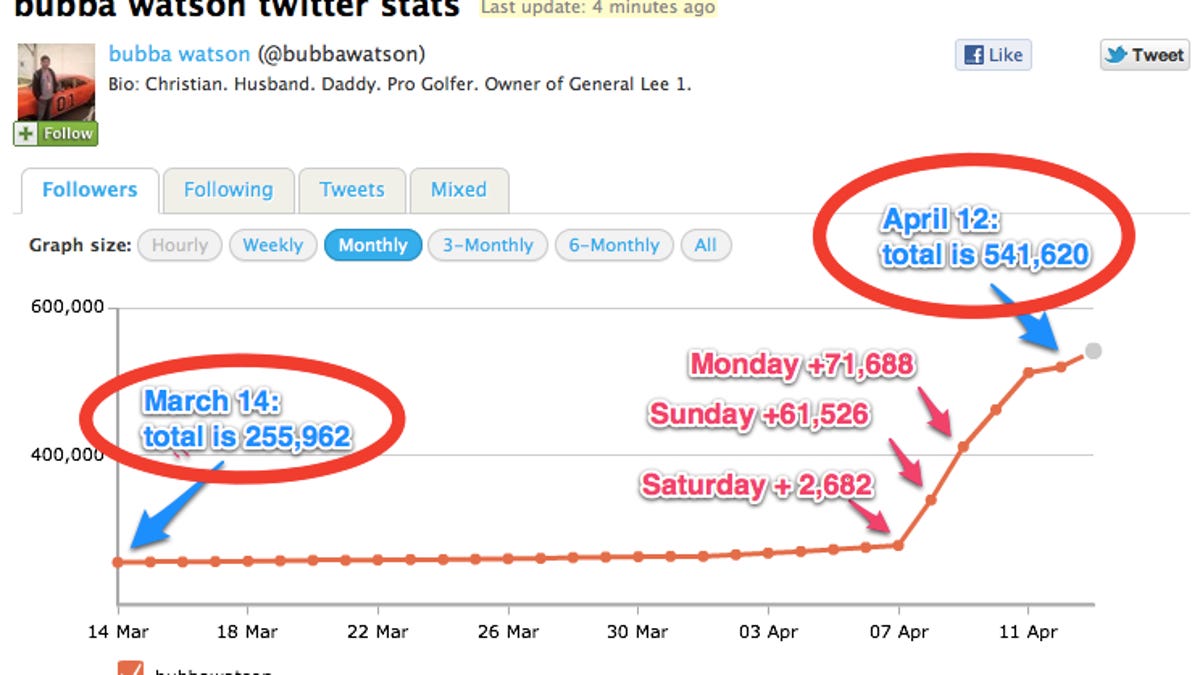Toggle the bubbawatson legend checkbox

coord(131,670)
